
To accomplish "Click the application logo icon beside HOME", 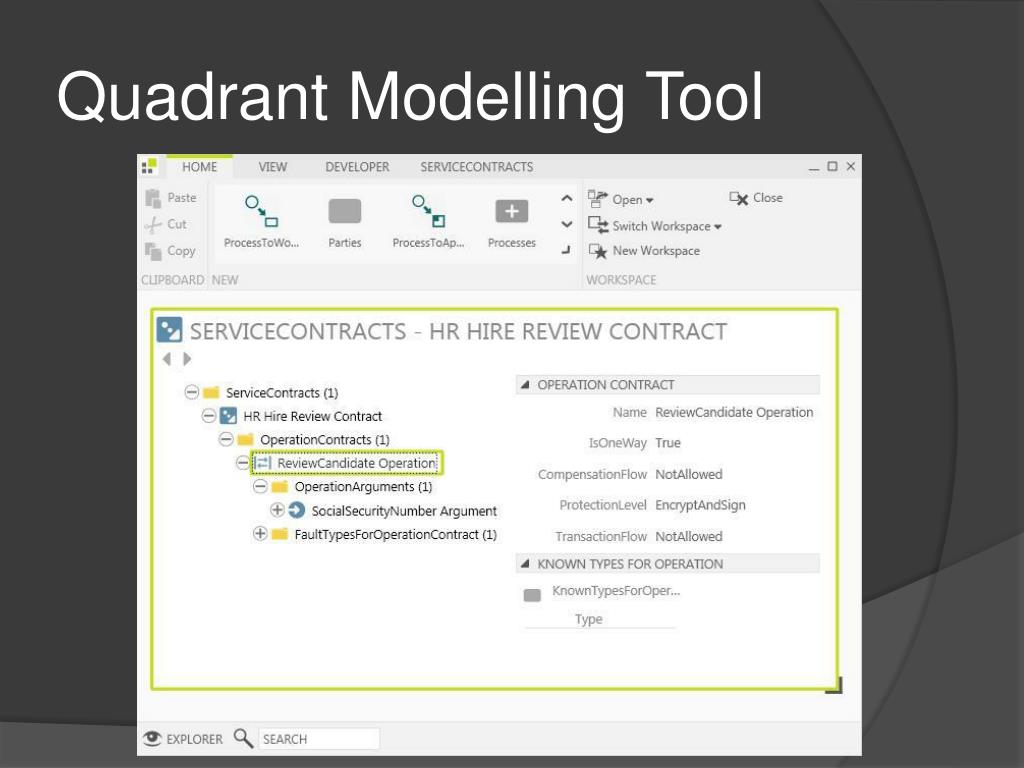I will (149, 166).
